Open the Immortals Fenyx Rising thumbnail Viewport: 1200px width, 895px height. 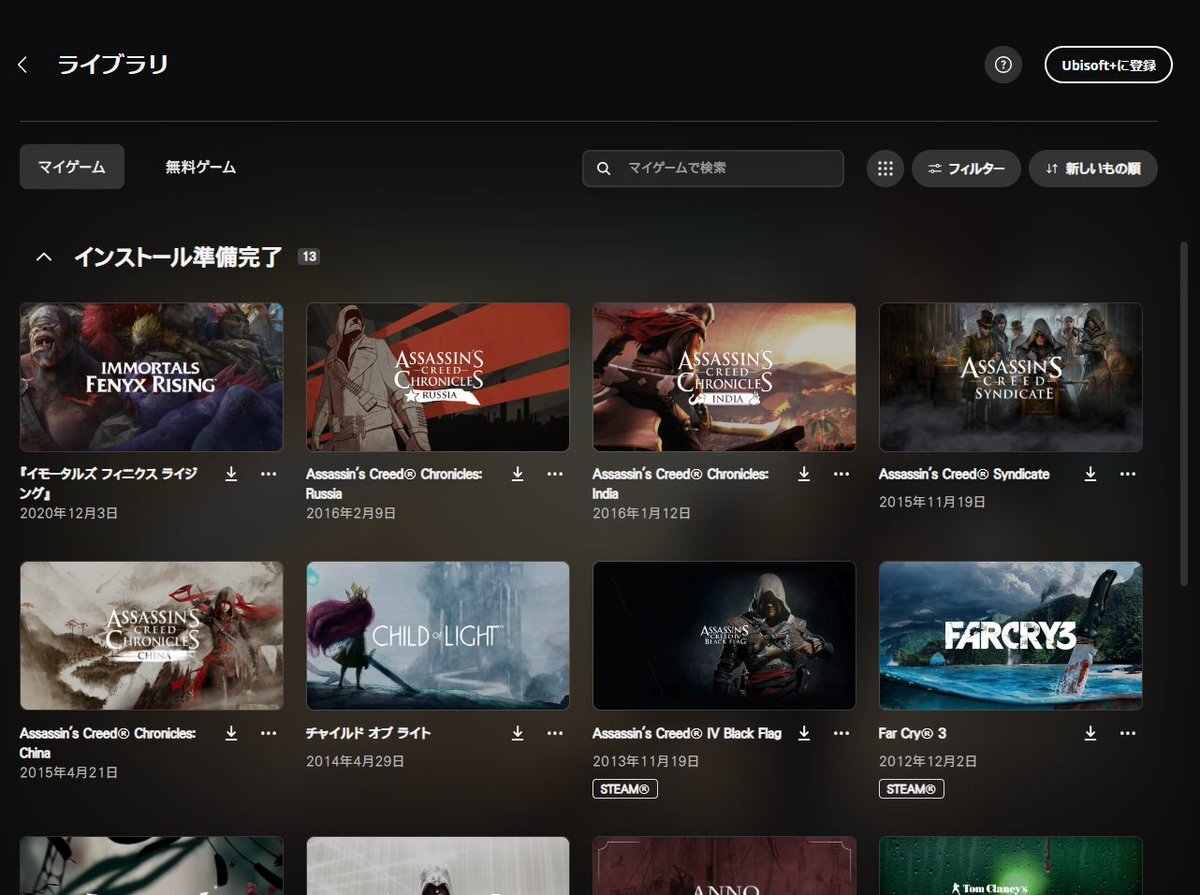coord(151,377)
